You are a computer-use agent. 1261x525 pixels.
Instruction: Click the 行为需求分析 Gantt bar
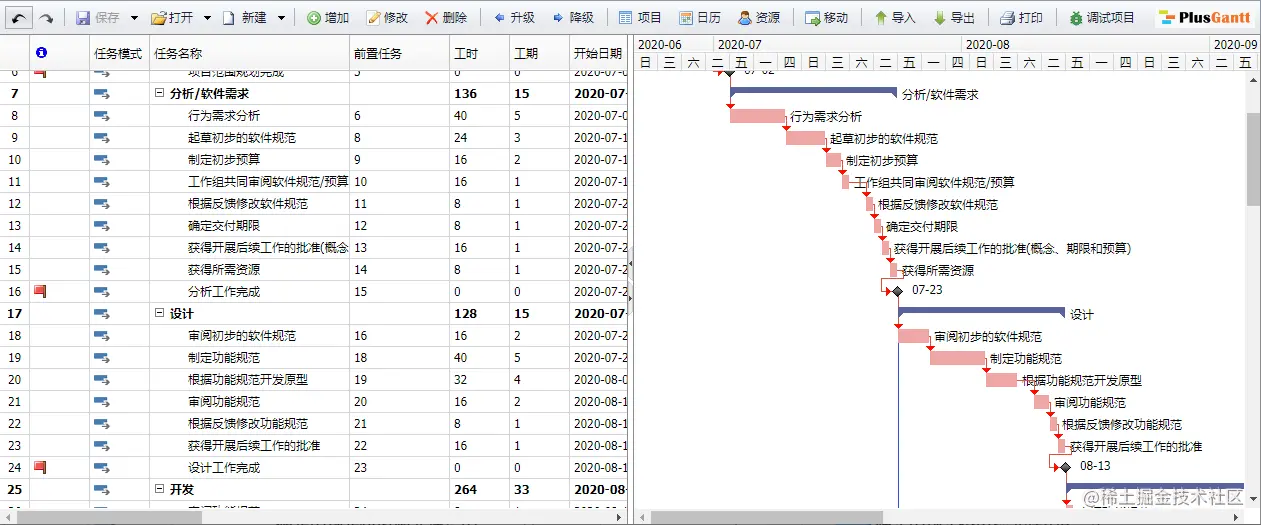point(757,116)
